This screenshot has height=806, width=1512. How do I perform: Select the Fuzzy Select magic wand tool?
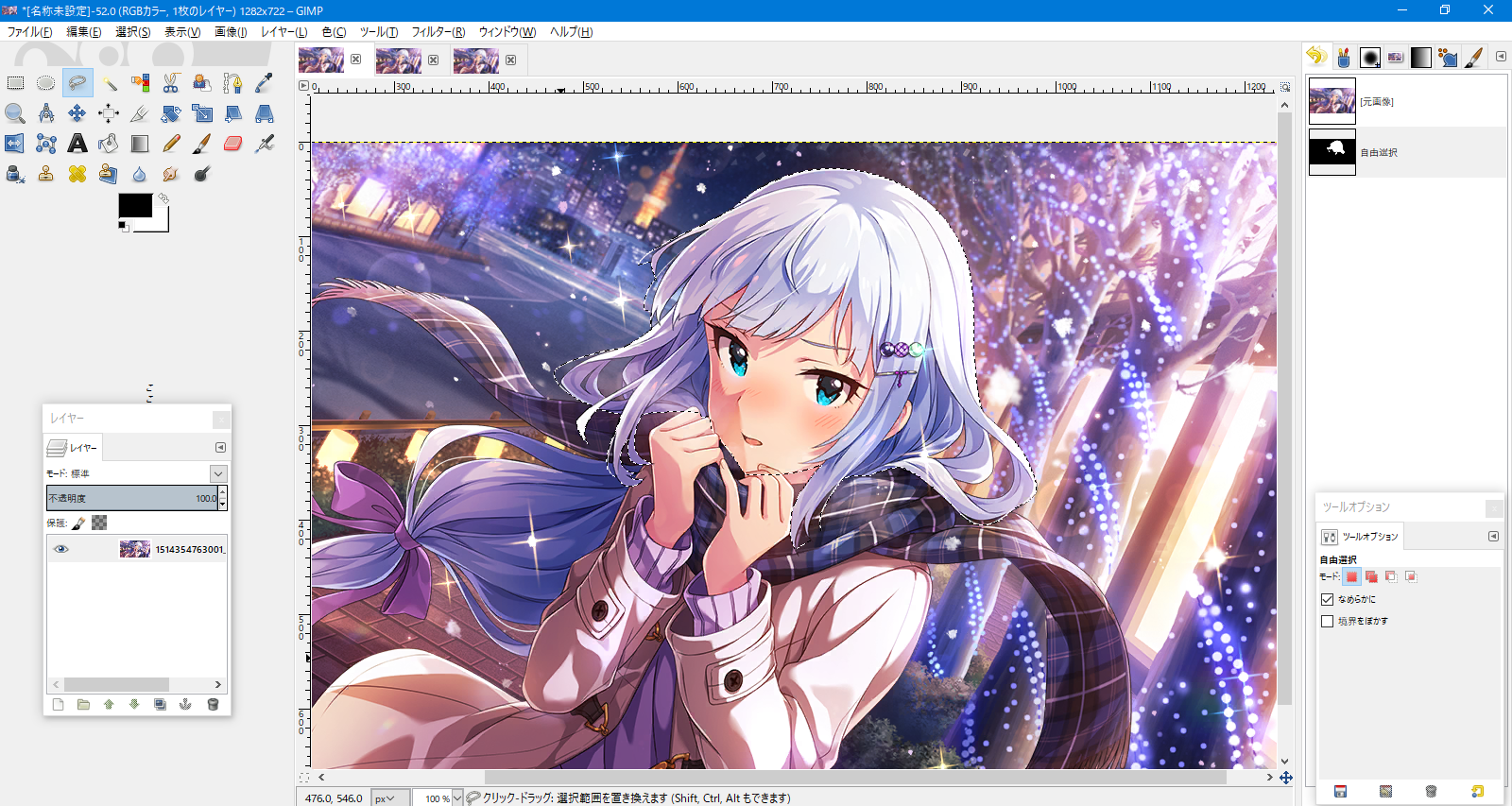(109, 83)
